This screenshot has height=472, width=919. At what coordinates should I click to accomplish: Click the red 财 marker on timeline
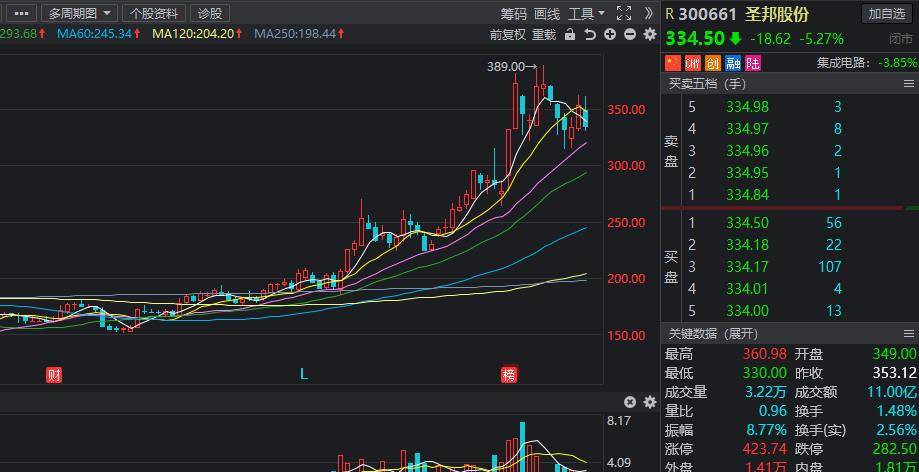pyautogui.click(x=54, y=375)
